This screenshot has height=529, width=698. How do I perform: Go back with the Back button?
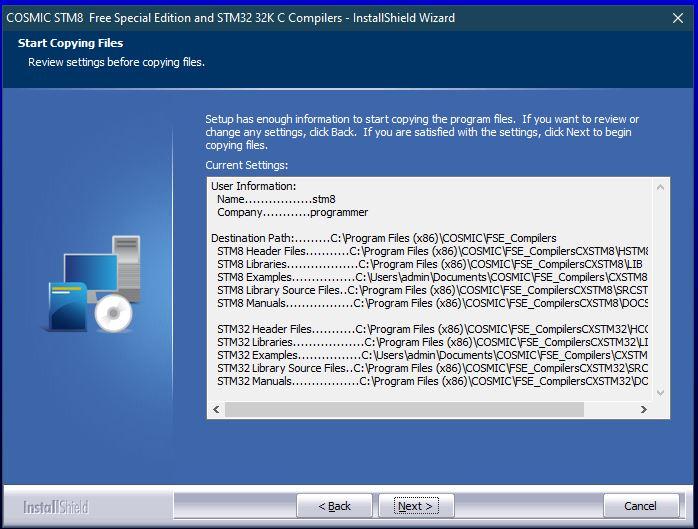point(334,506)
